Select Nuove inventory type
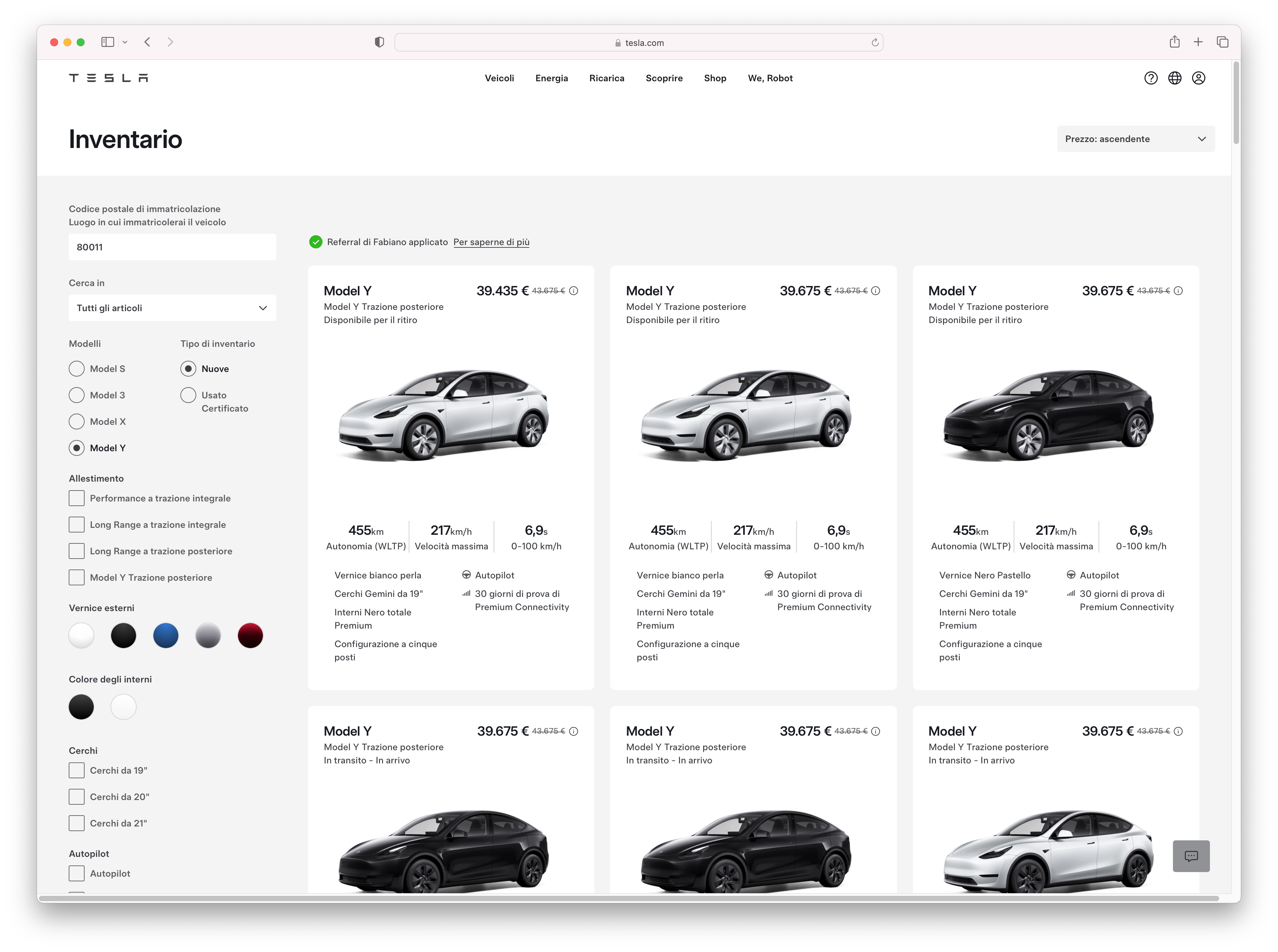Image resolution: width=1278 pixels, height=952 pixels. [x=188, y=369]
